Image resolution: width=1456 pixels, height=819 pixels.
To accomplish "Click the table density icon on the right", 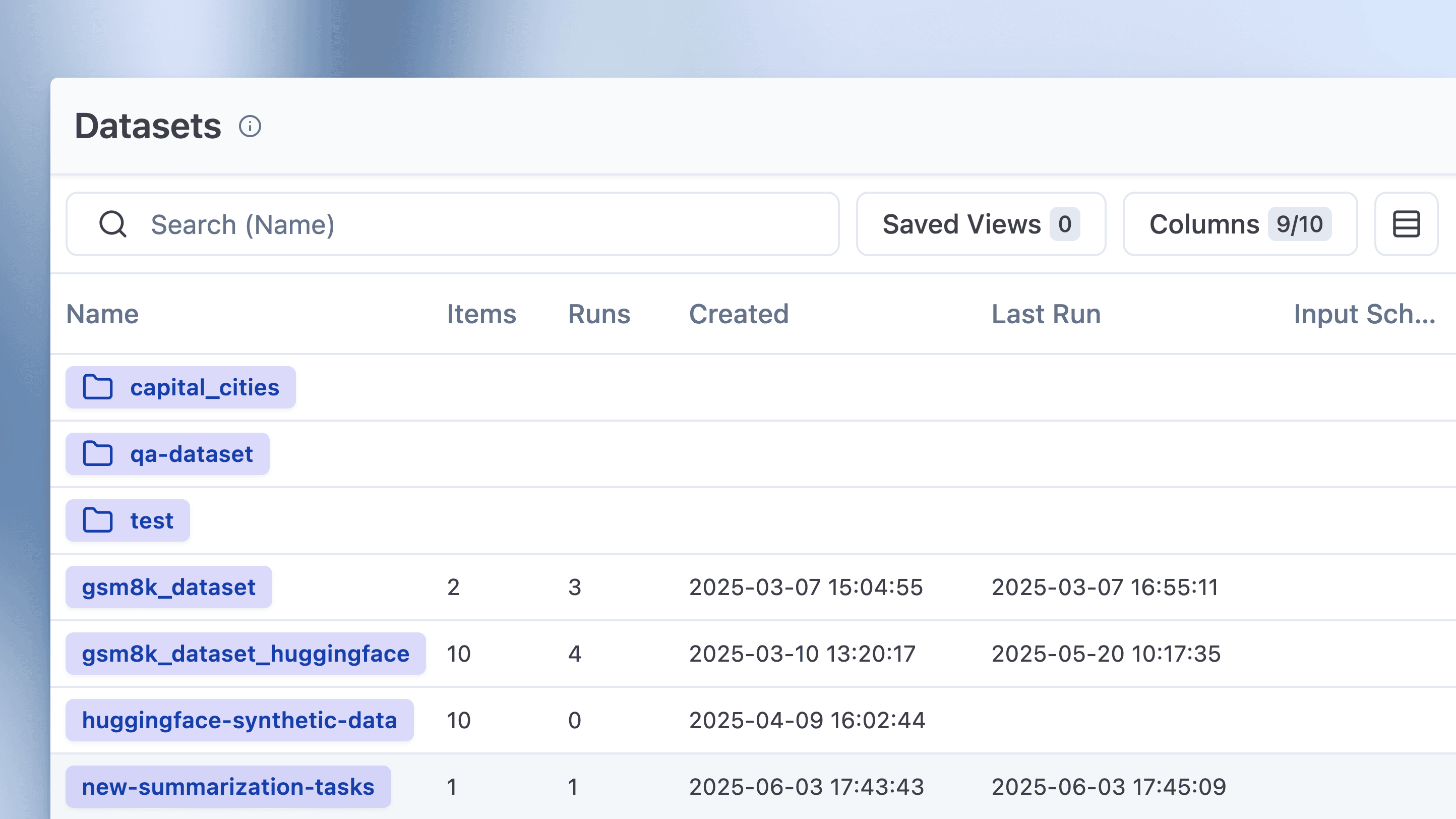I will (1407, 224).
